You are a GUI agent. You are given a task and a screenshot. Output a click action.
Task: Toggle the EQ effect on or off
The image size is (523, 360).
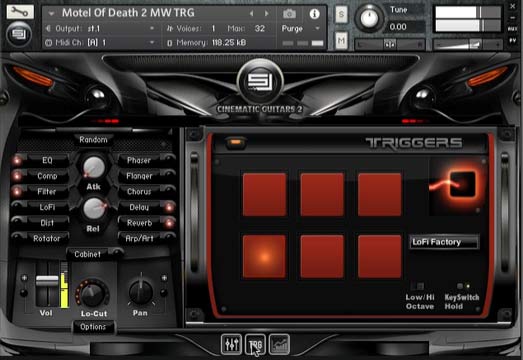17,160
